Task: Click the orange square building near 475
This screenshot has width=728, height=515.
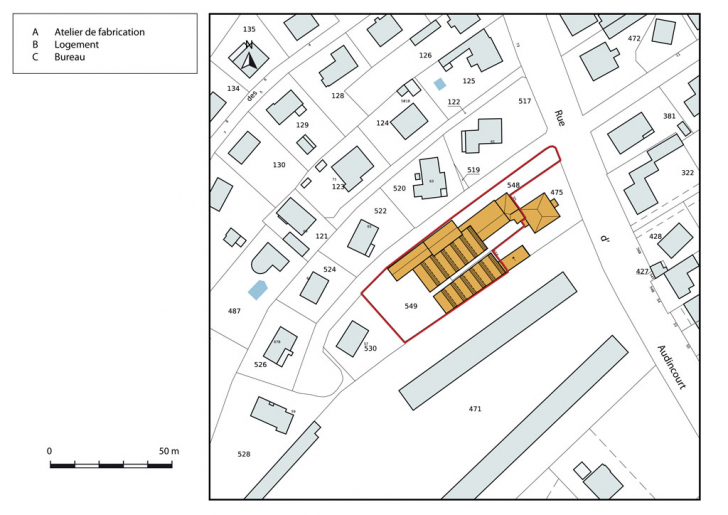Action: tap(541, 212)
